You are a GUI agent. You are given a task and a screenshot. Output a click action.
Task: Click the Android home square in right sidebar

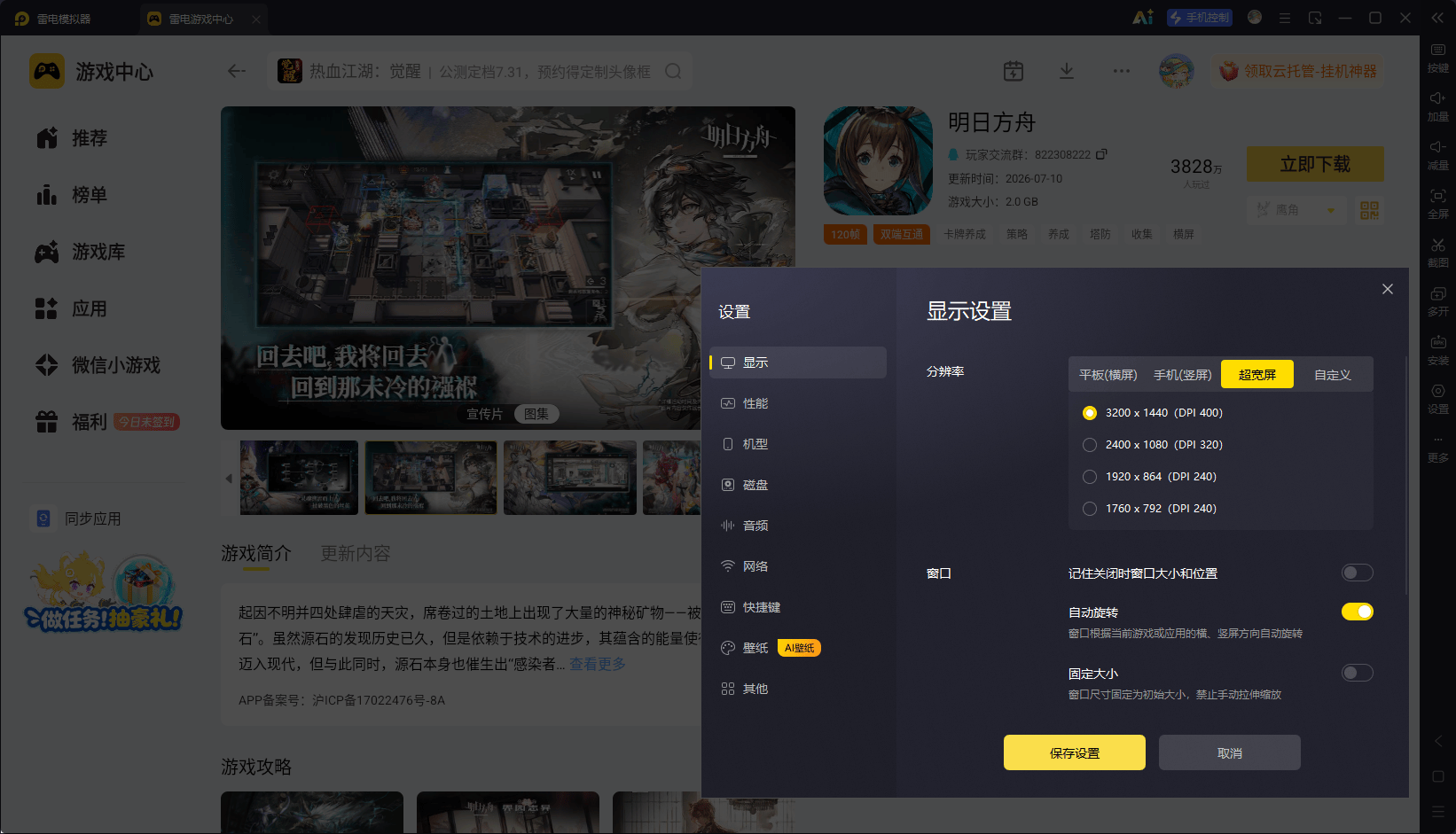[1438, 776]
